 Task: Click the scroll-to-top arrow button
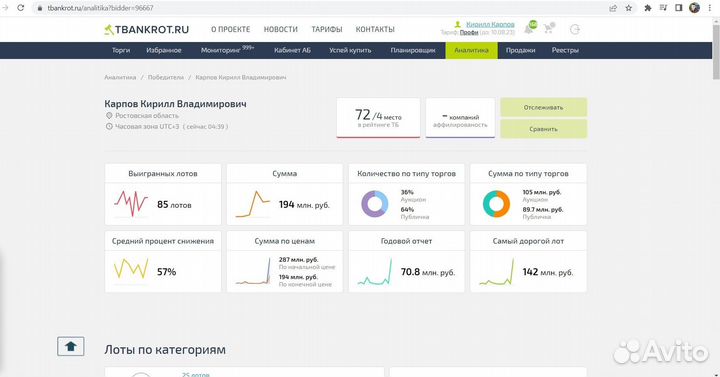71,346
